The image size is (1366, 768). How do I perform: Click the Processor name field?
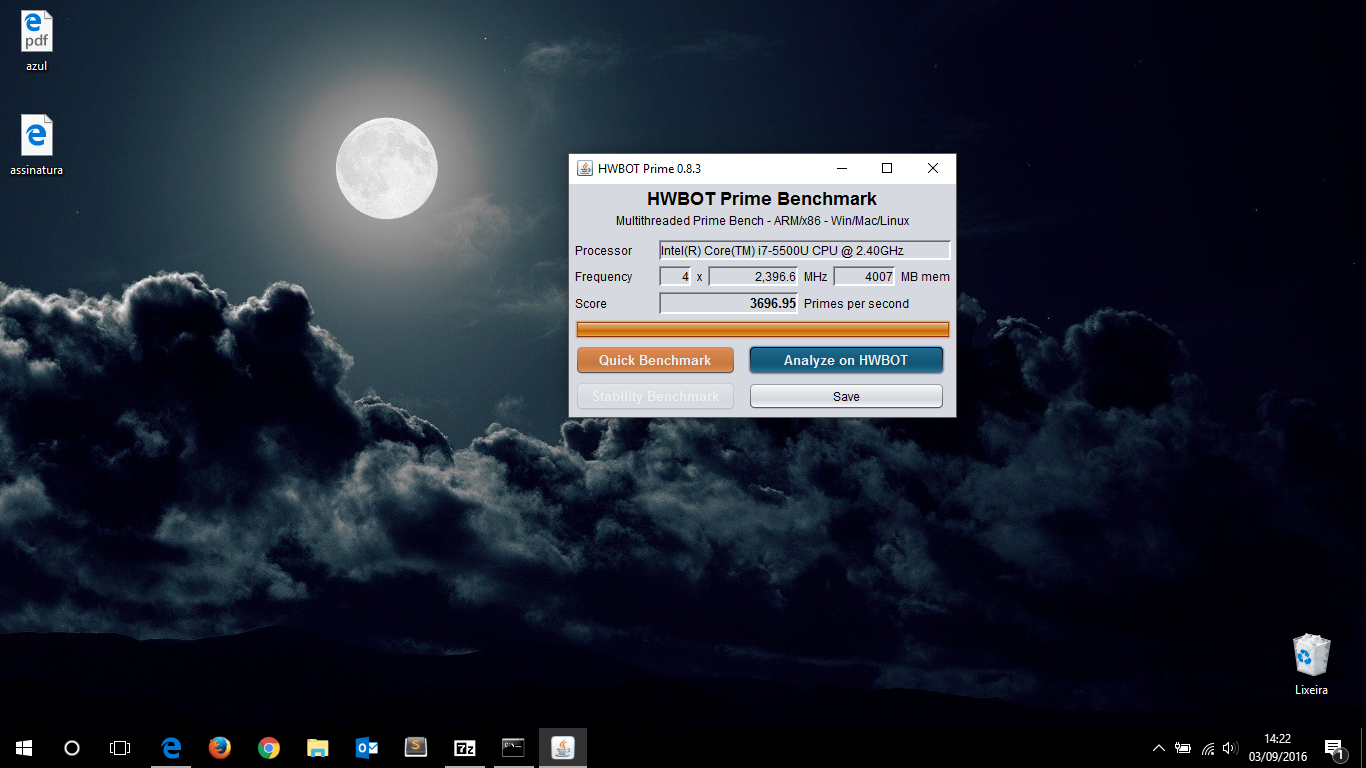[804, 250]
